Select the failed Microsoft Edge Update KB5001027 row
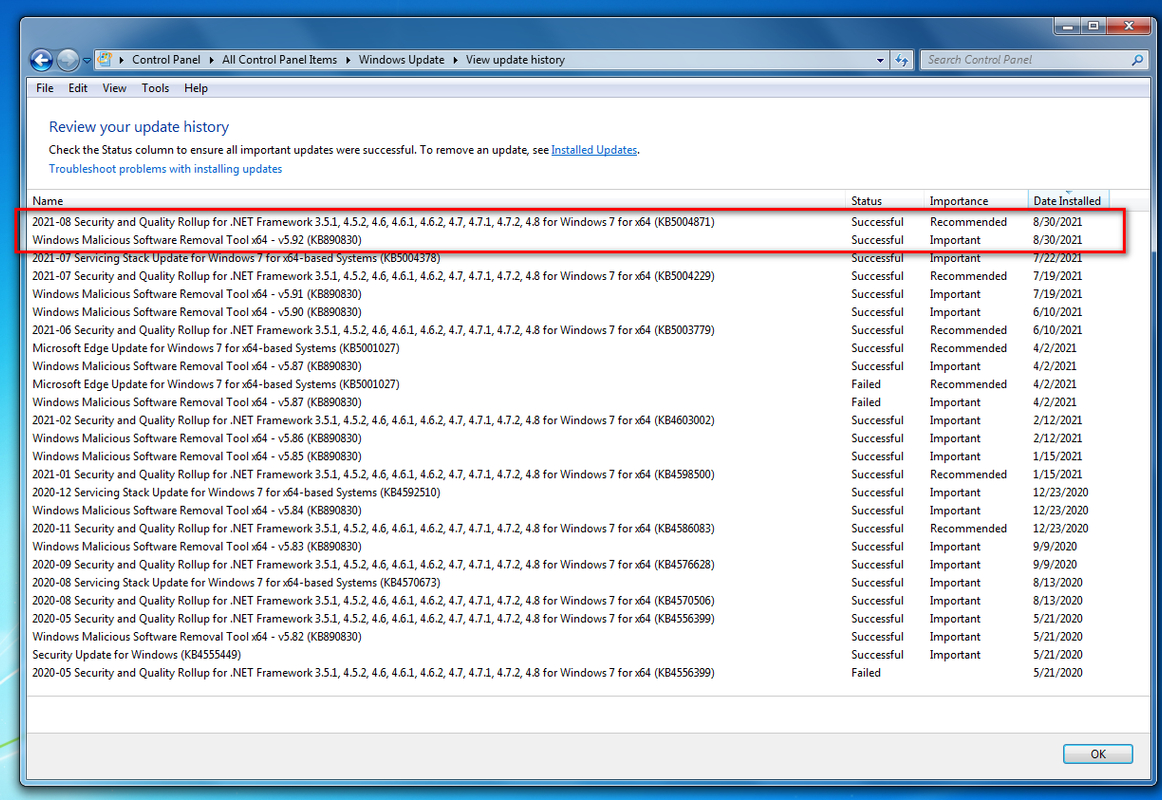Screen dimensions: 1162x800 (569, 384)
